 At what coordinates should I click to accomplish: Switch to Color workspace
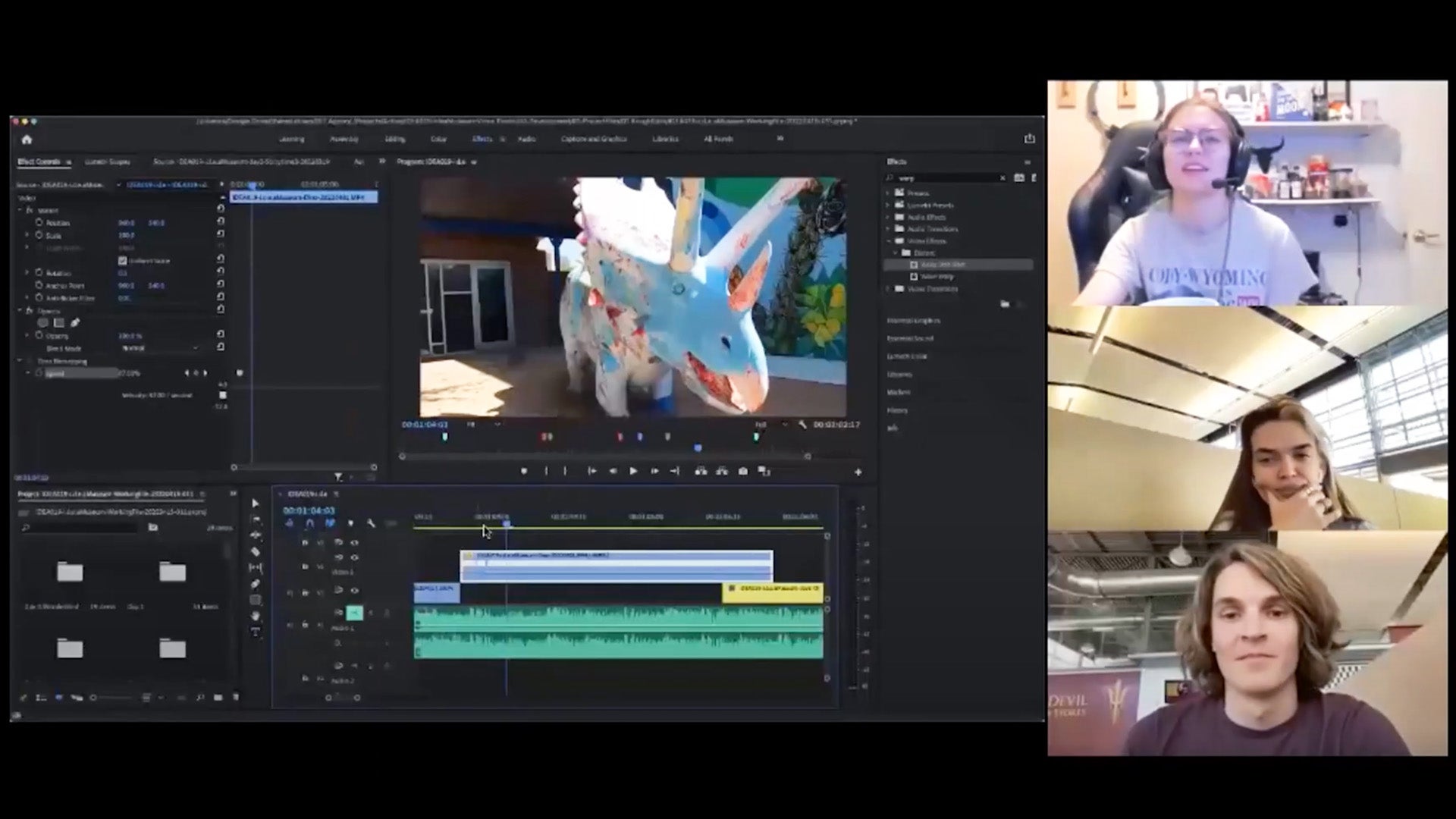(x=438, y=140)
